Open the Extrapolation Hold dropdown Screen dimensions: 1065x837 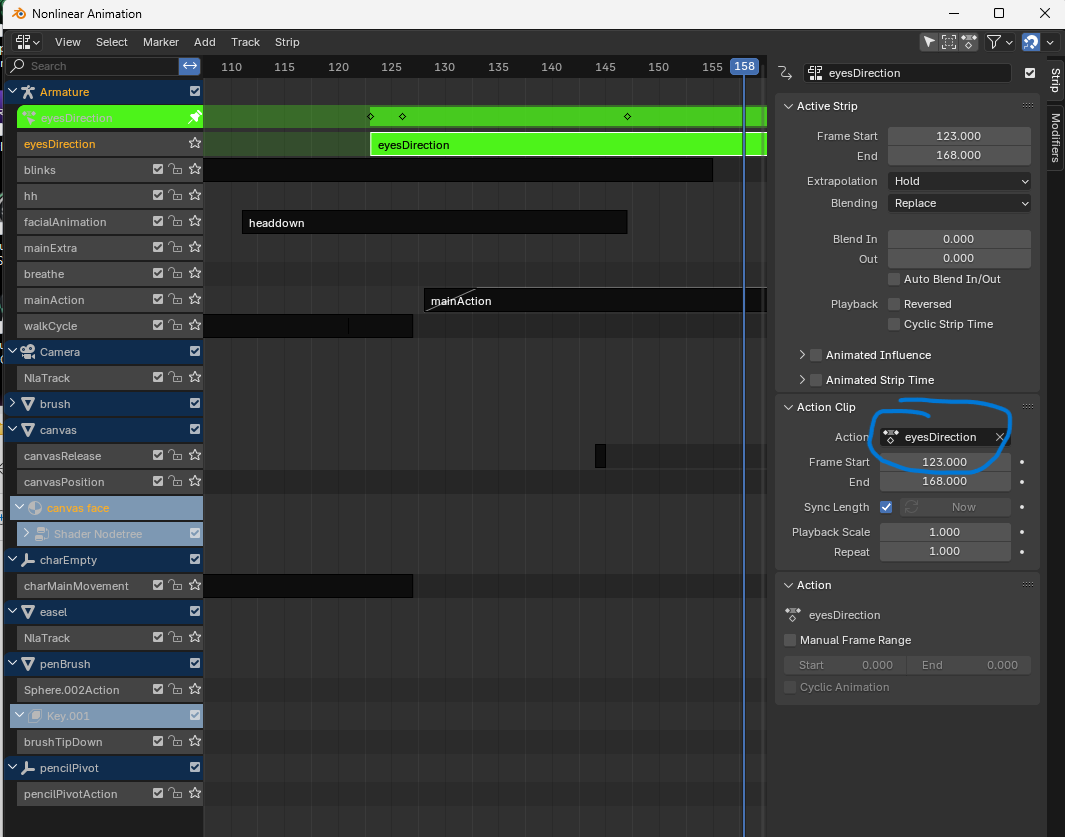click(959, 181)
